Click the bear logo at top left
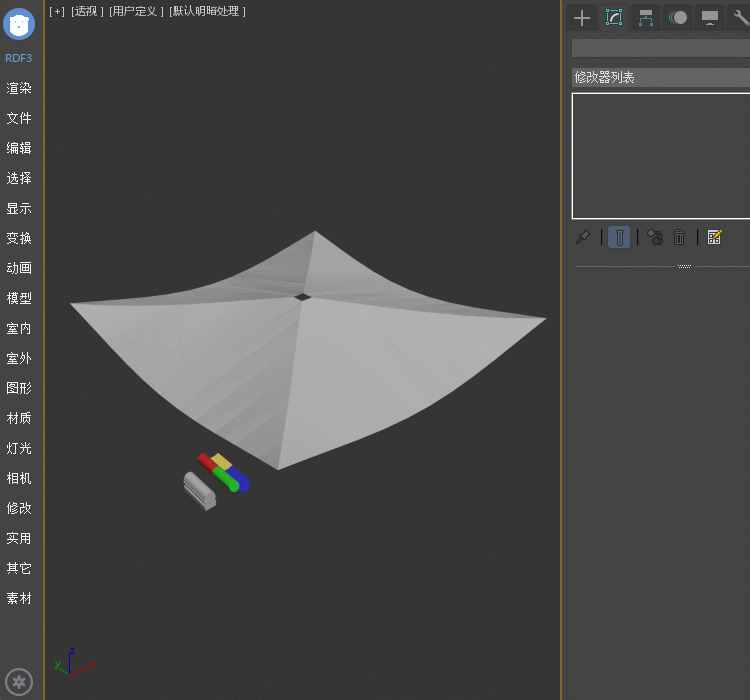 coord(19,23)
